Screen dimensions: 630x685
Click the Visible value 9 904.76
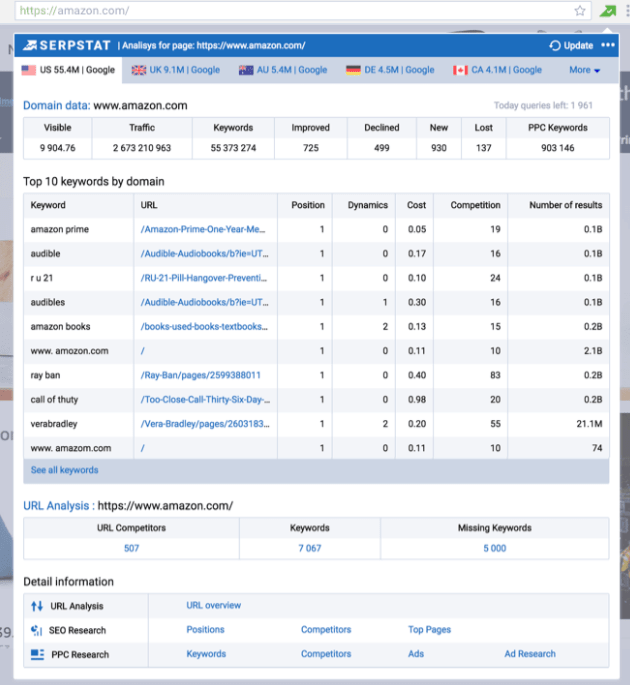point(58,148)
